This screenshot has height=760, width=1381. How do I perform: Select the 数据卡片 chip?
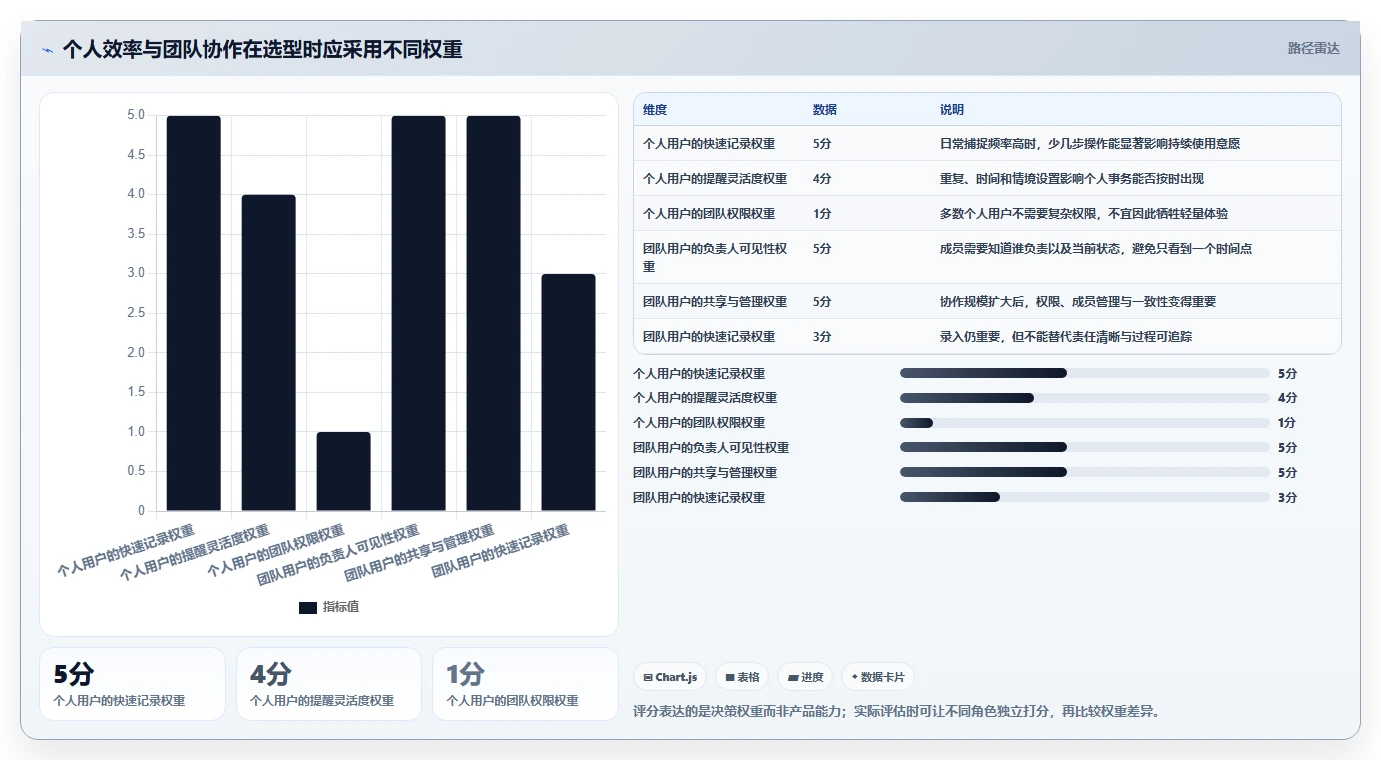coord(878,677)
